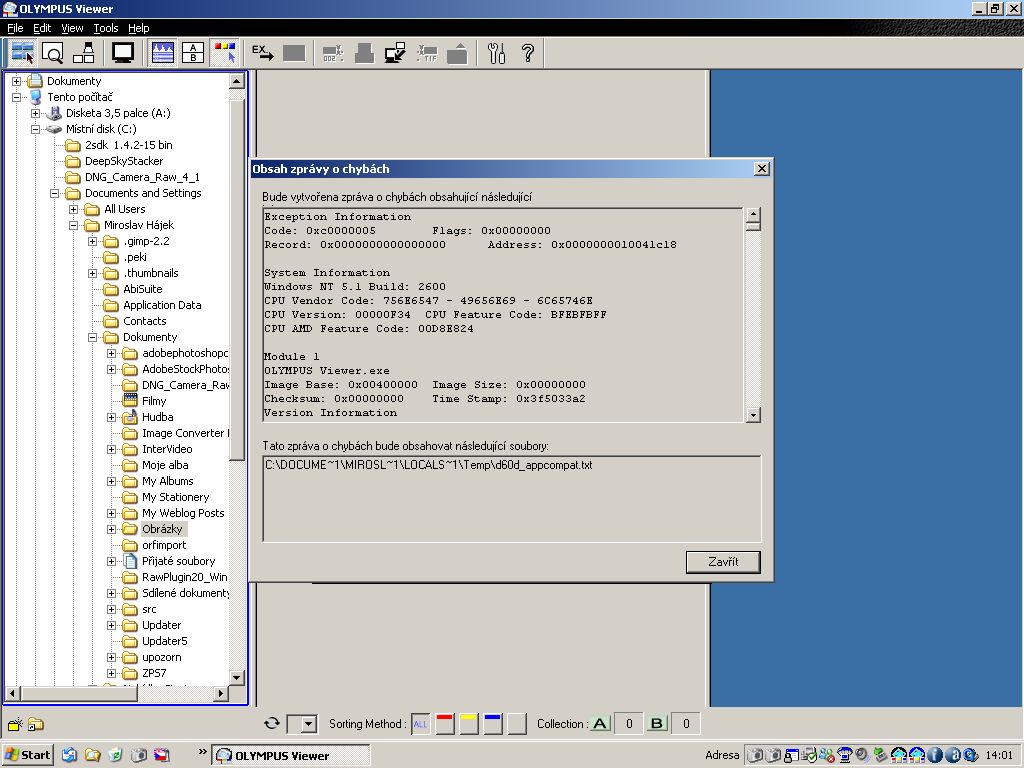Open the View menu
Image resolution: width=1024 pixels, height=768 pixels.
(72, 28)
